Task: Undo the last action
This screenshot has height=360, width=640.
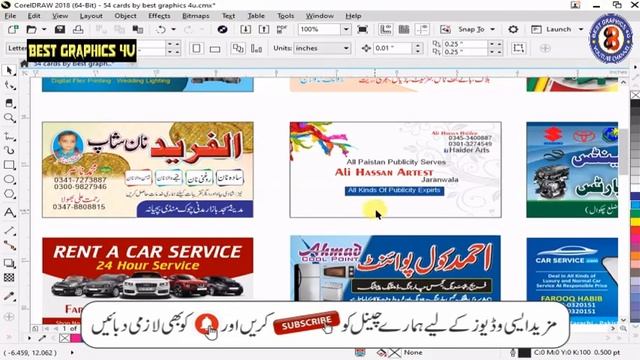Action: pyautogui.click(x=161, y=29)
